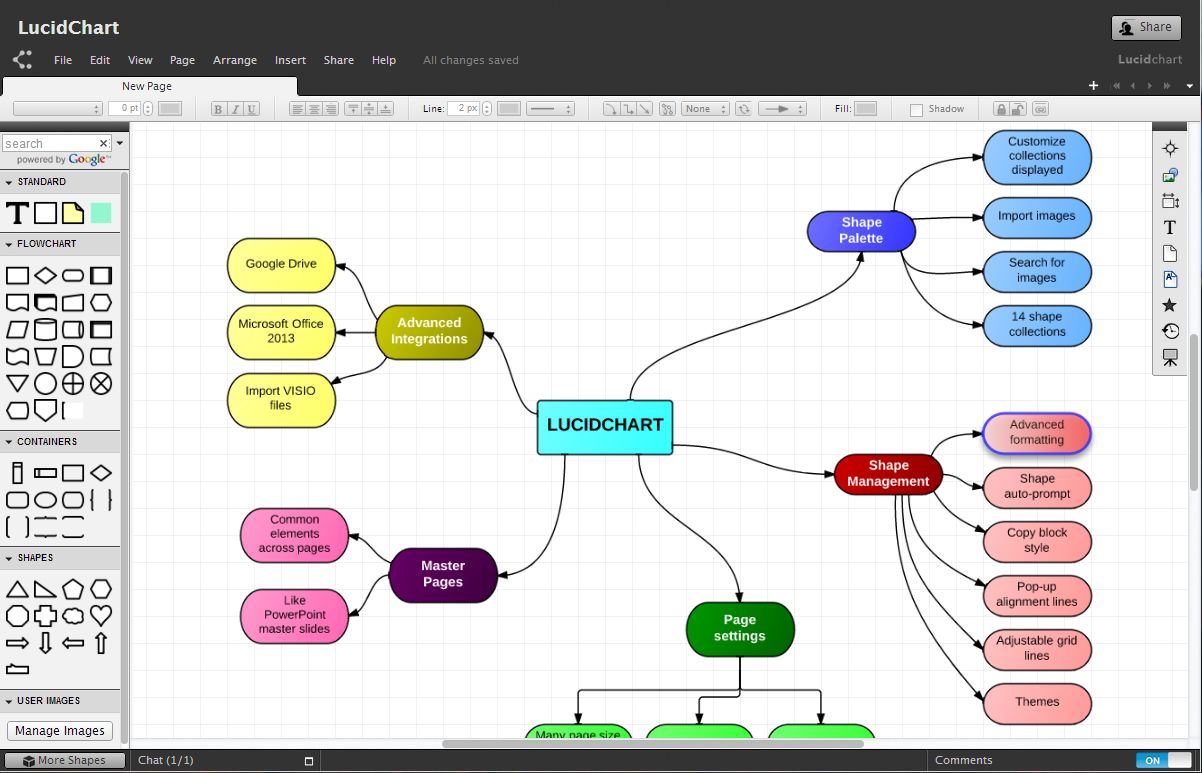Open the Arrange menu
Image resolution: width=1202 pixels, height=773 pixels.
pos(235,60)
